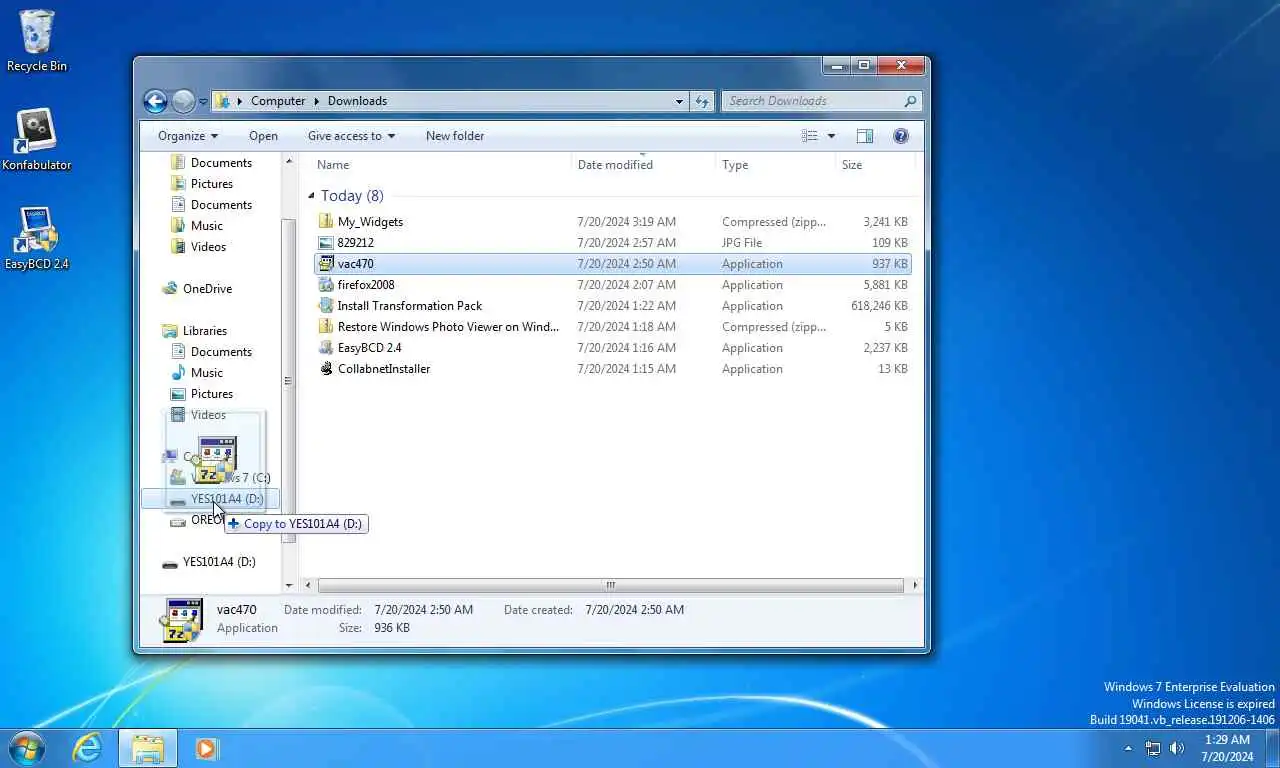The image size is (1280, 768).
Task: Click the JPG File type cell
Action: [742, 243]
